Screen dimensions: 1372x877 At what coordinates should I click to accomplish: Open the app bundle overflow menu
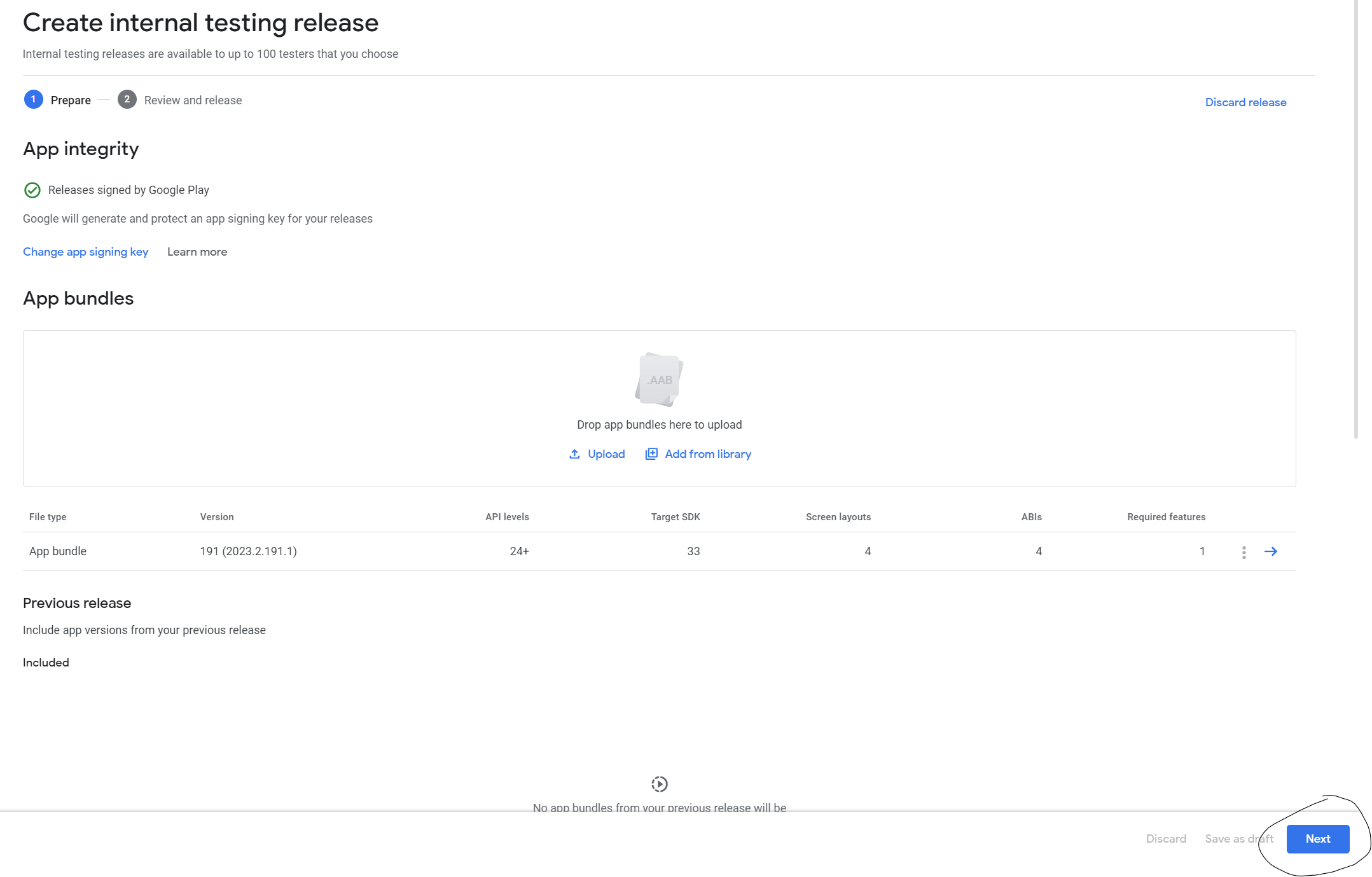tap(1244, 551)
